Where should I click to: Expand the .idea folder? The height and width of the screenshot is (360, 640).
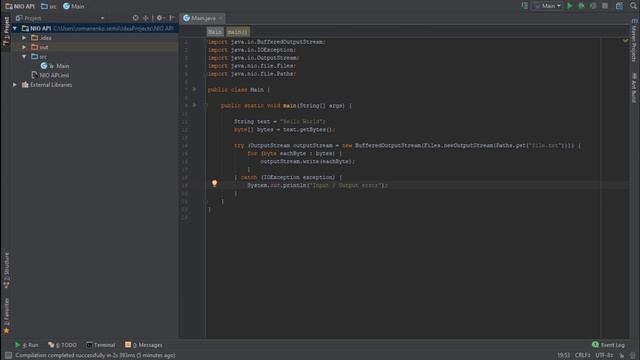tap(24, 38)
